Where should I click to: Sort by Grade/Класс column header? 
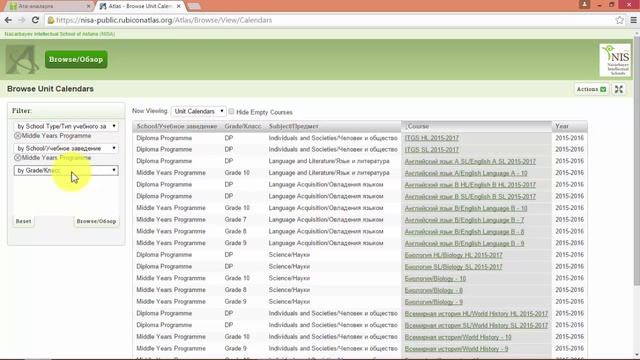[x=243, y=126]
